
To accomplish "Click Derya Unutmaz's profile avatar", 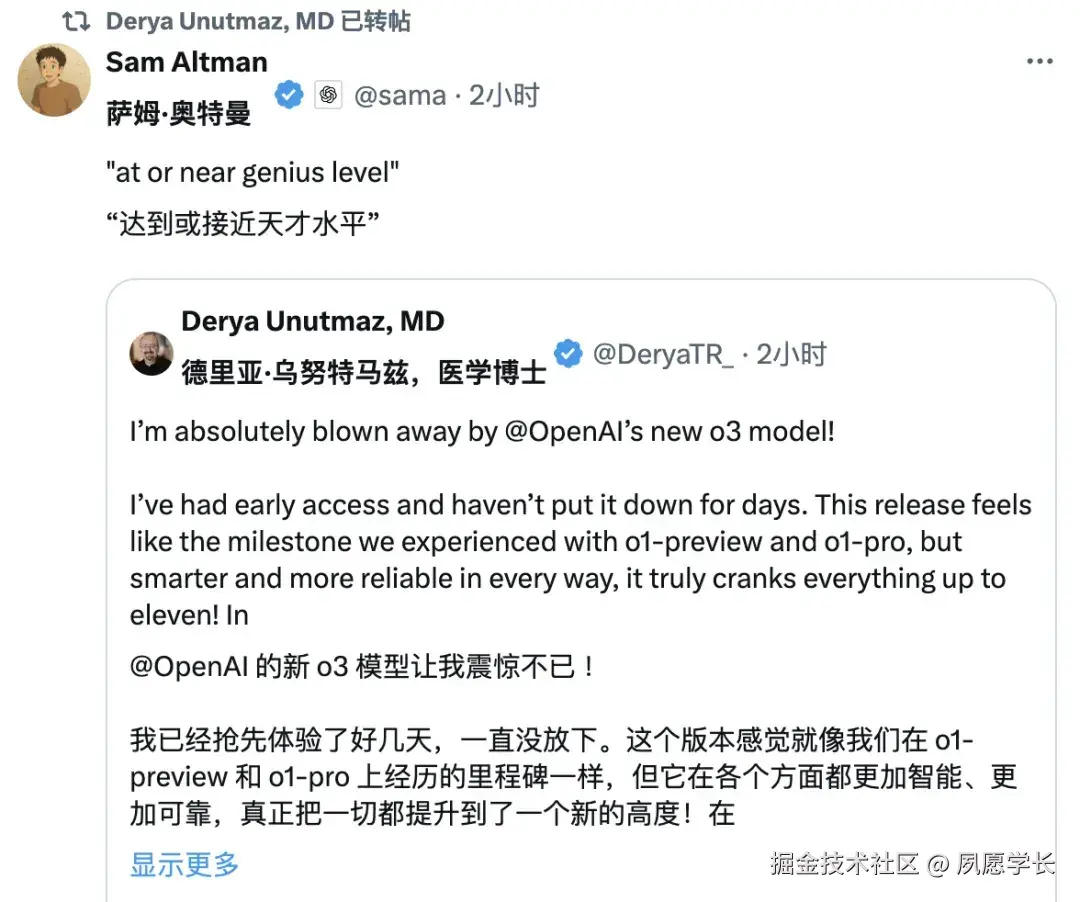I will [151, 351].
